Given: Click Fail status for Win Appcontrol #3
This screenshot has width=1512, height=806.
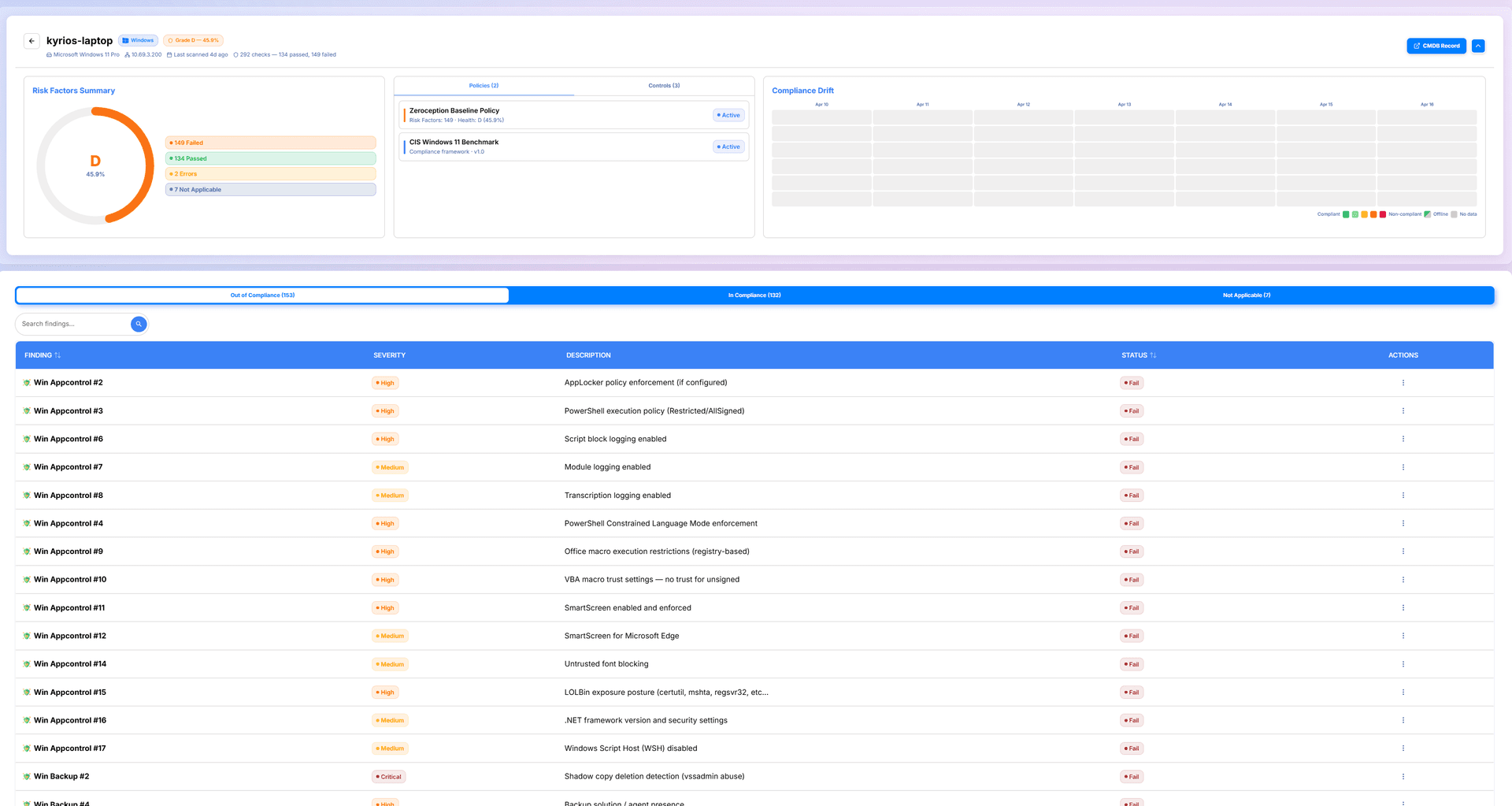Looking at the screenshot, I should 1132,411.
